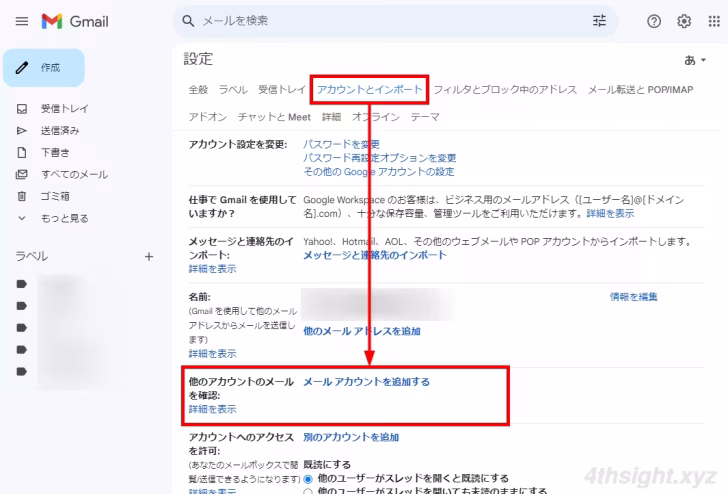Select 他のユーザーがスレッドを開くと既読にする radio
Image resolution: width=728 pixels, height=494 pixels.
[x=308, y=479]
